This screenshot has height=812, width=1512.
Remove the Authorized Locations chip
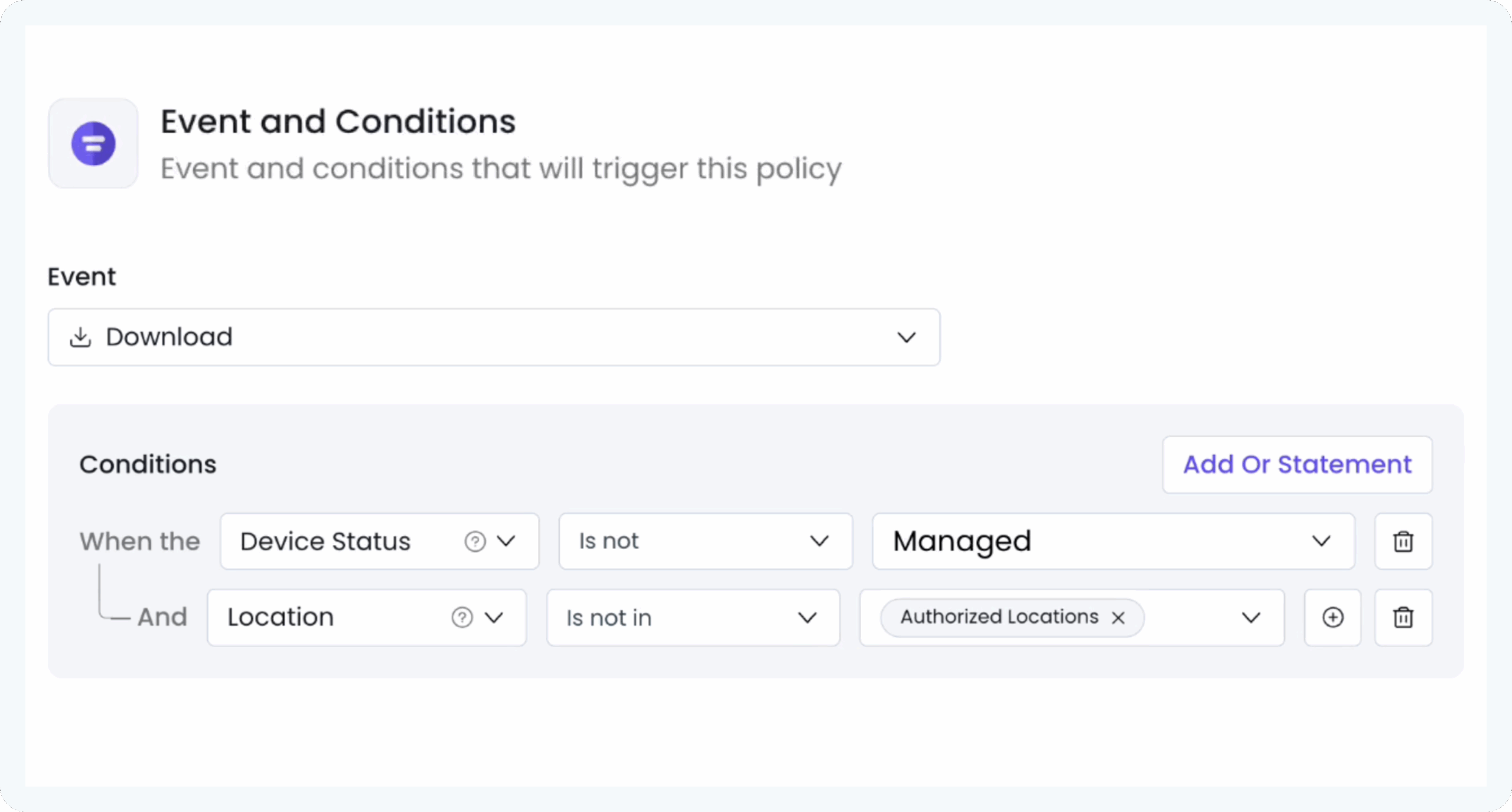click(x=1118, y=618)
